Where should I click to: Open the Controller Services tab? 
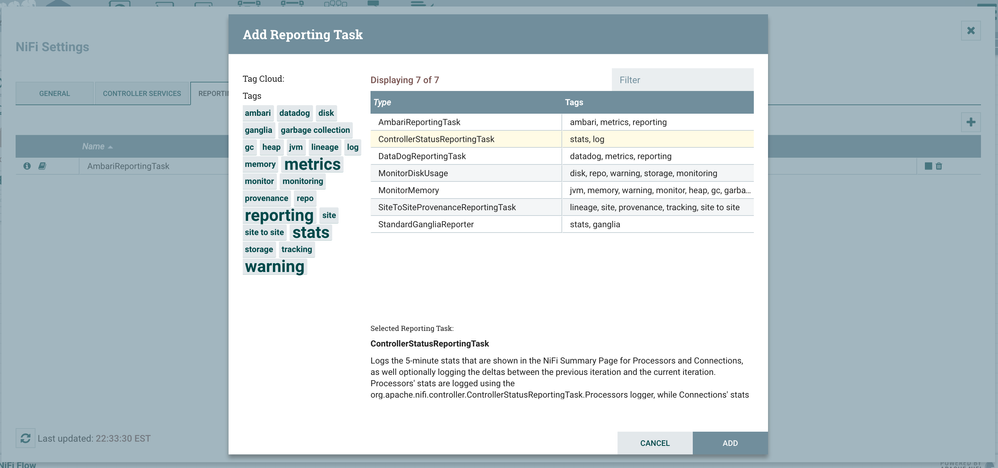coord(142,94)
